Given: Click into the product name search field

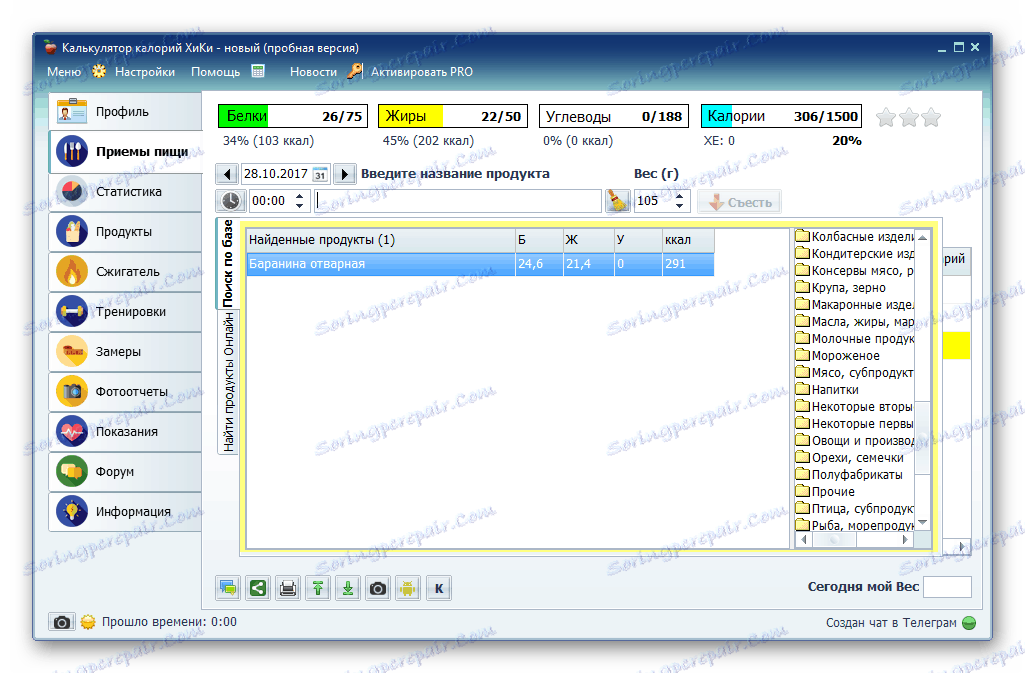Looking at the screenshot, I should (458, 201).
